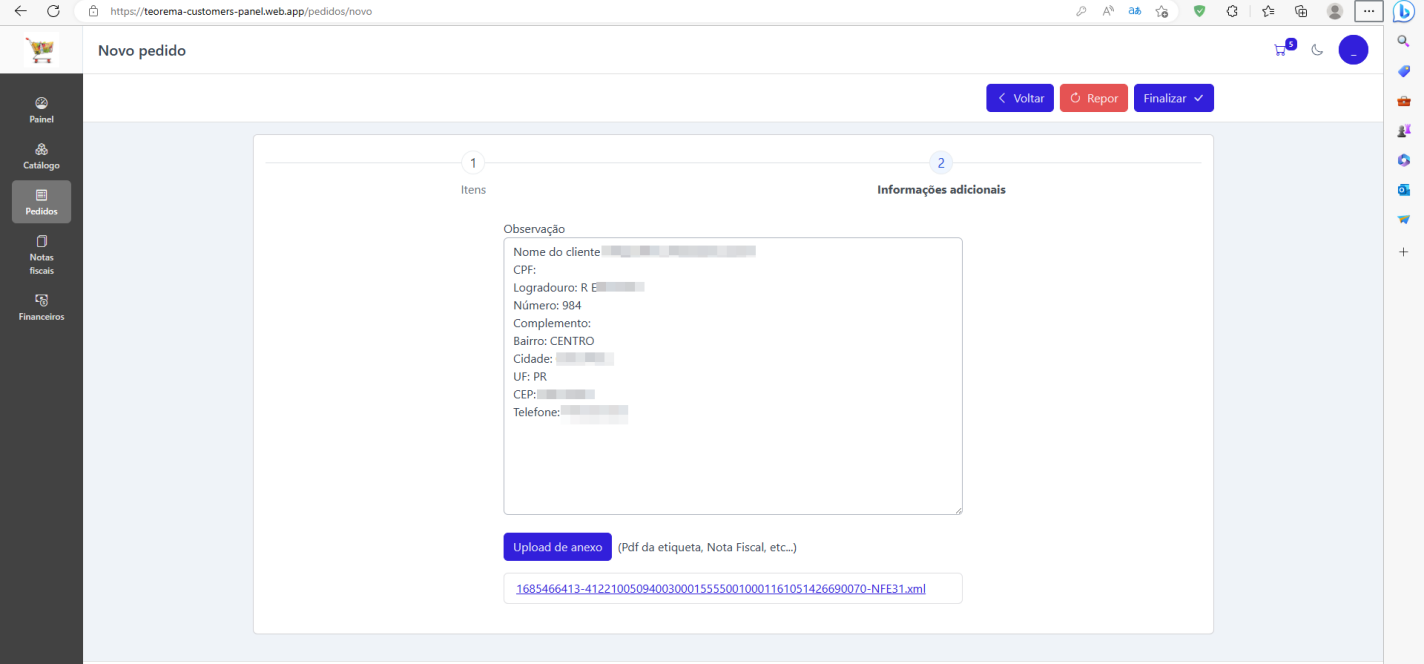1424x664 pixels.
Task: Open the Notas fiscais sidebar item
Action: [x=41, y=255]
